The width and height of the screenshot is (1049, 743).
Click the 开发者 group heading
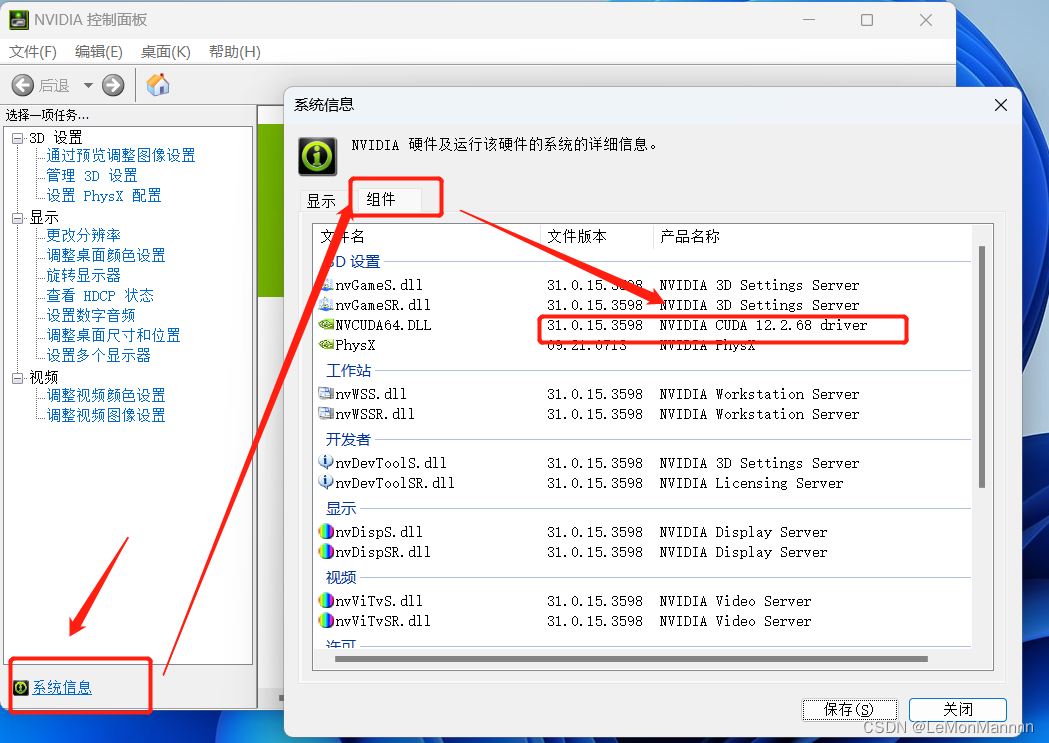349,439
